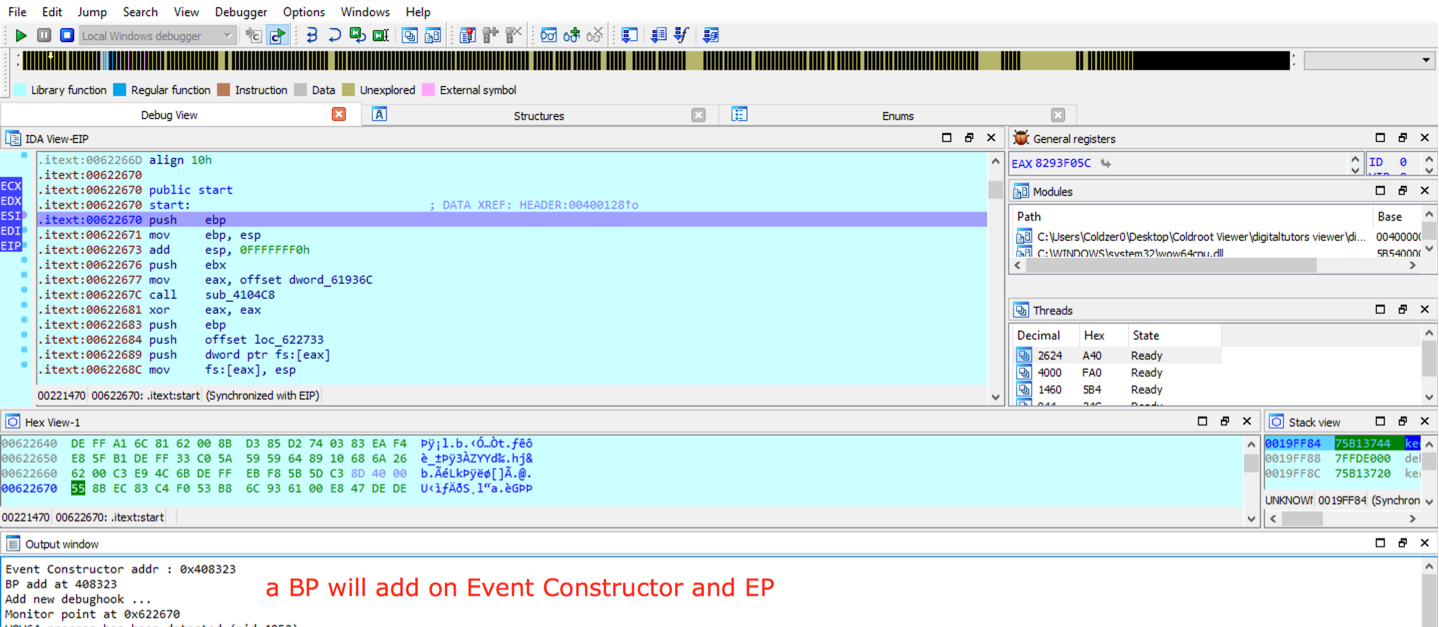This screenshot has height=627, width=1439.
Task: Click the Step over toolbar icon
Action: point(334,36)
